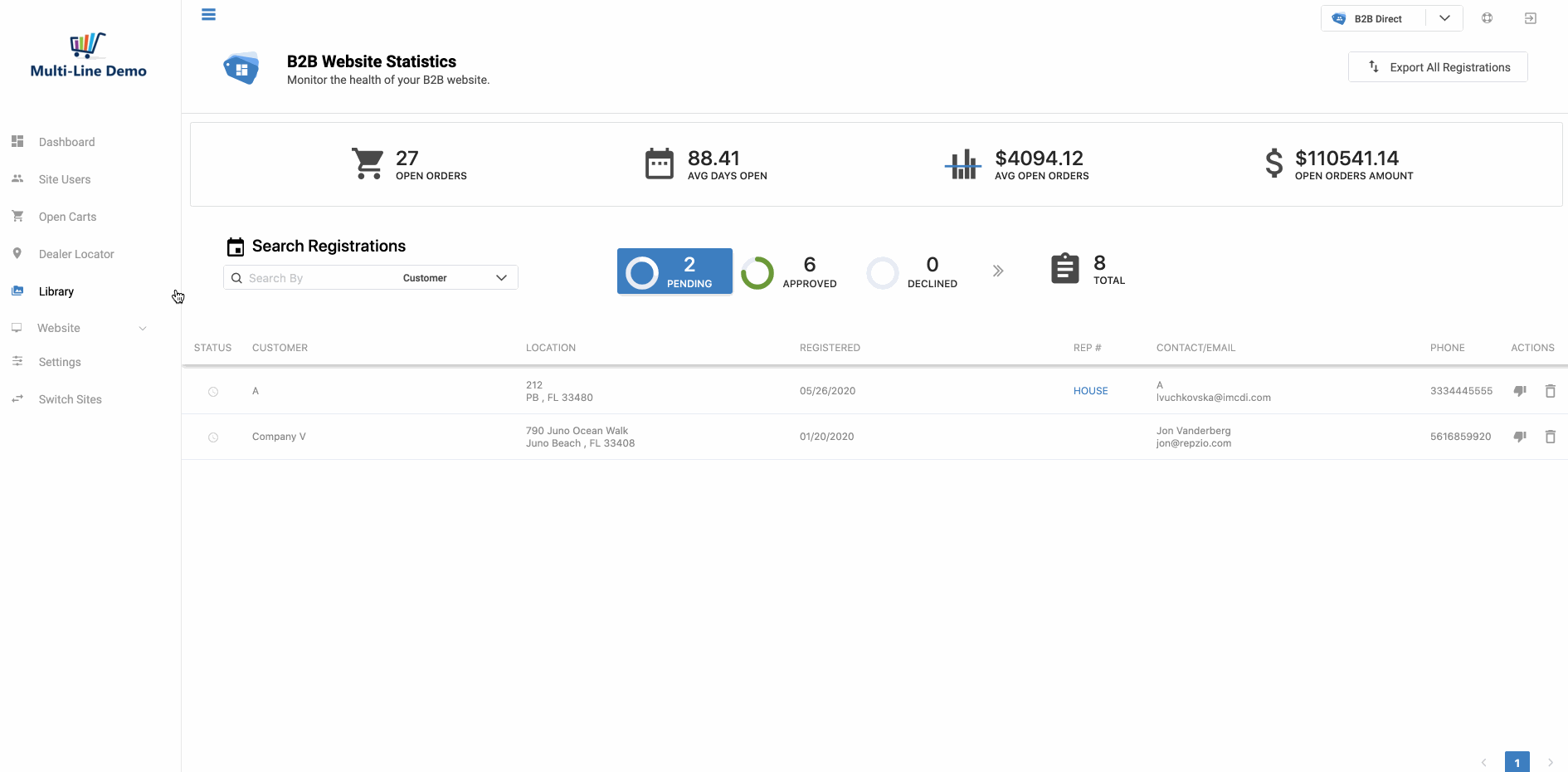Image resolution: width=1568 pixels, height=772 pixels.
Task: Open the Customer search-by dropdown
Action: (x=455, y=278)
